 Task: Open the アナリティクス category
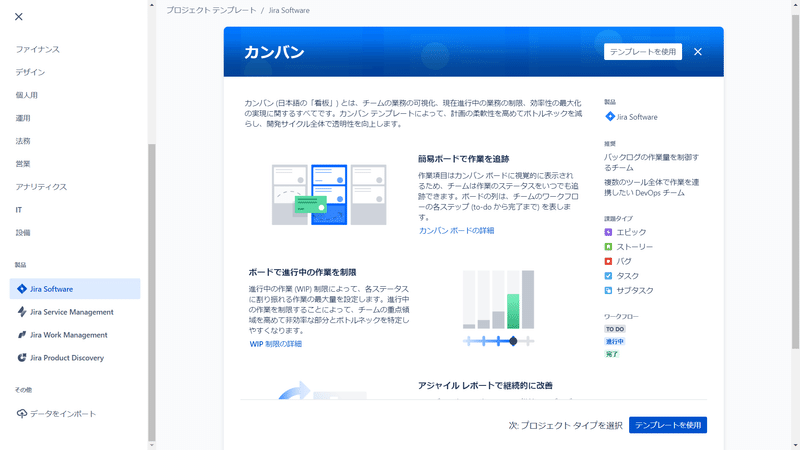click(x=41, y=187)
